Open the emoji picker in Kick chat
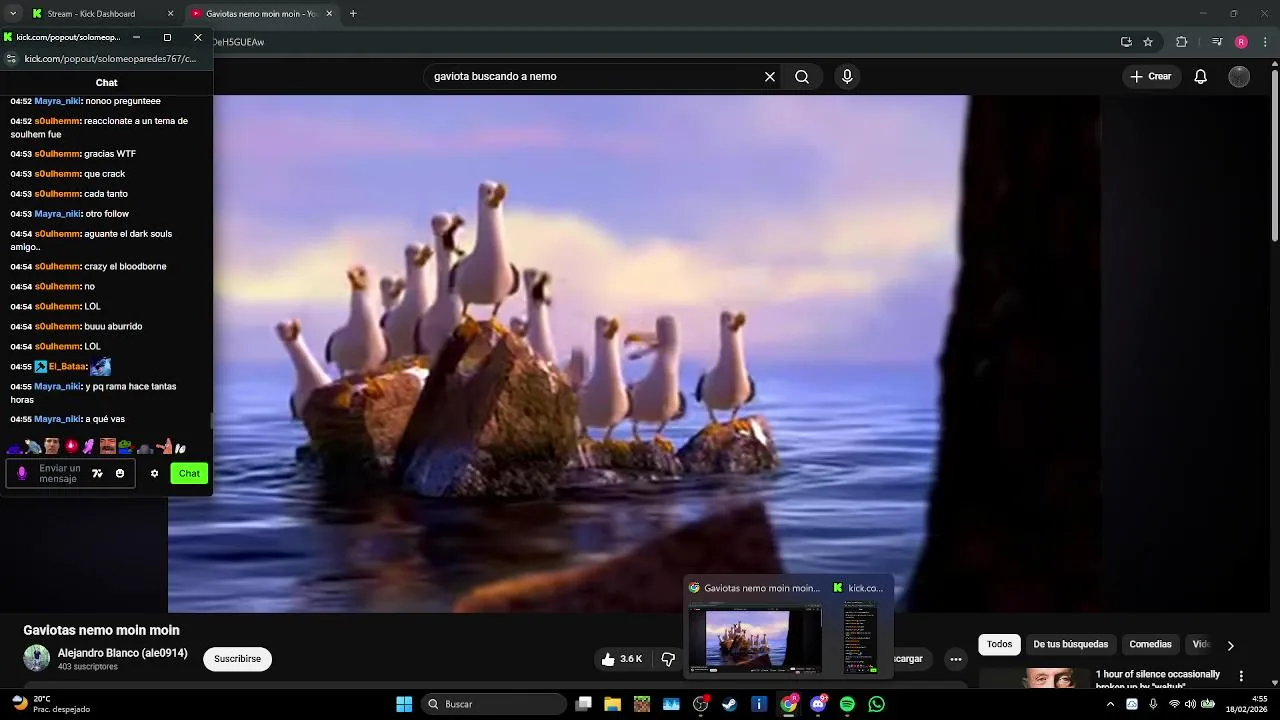The width and height of the screenshot is (1280, 720). click(120, 474)
